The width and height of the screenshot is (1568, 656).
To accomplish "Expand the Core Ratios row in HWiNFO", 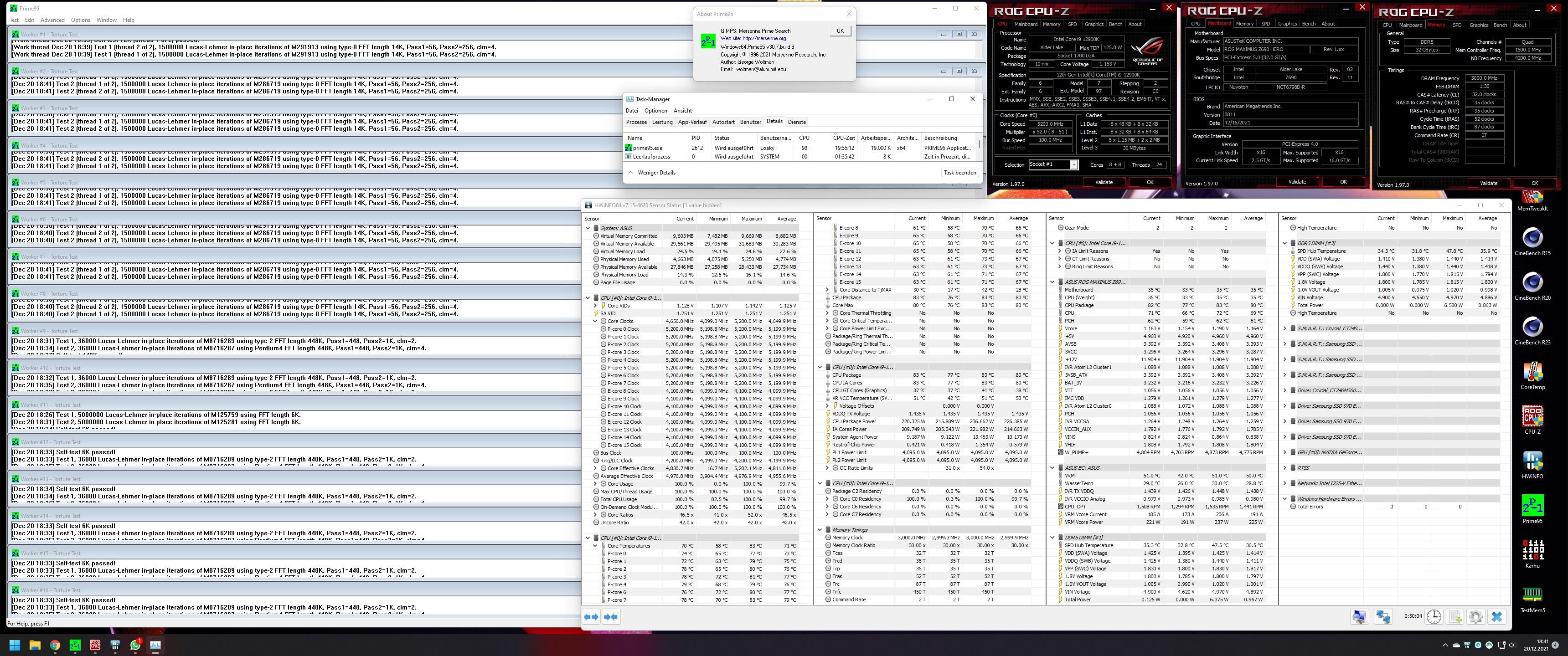I will 595,515.
